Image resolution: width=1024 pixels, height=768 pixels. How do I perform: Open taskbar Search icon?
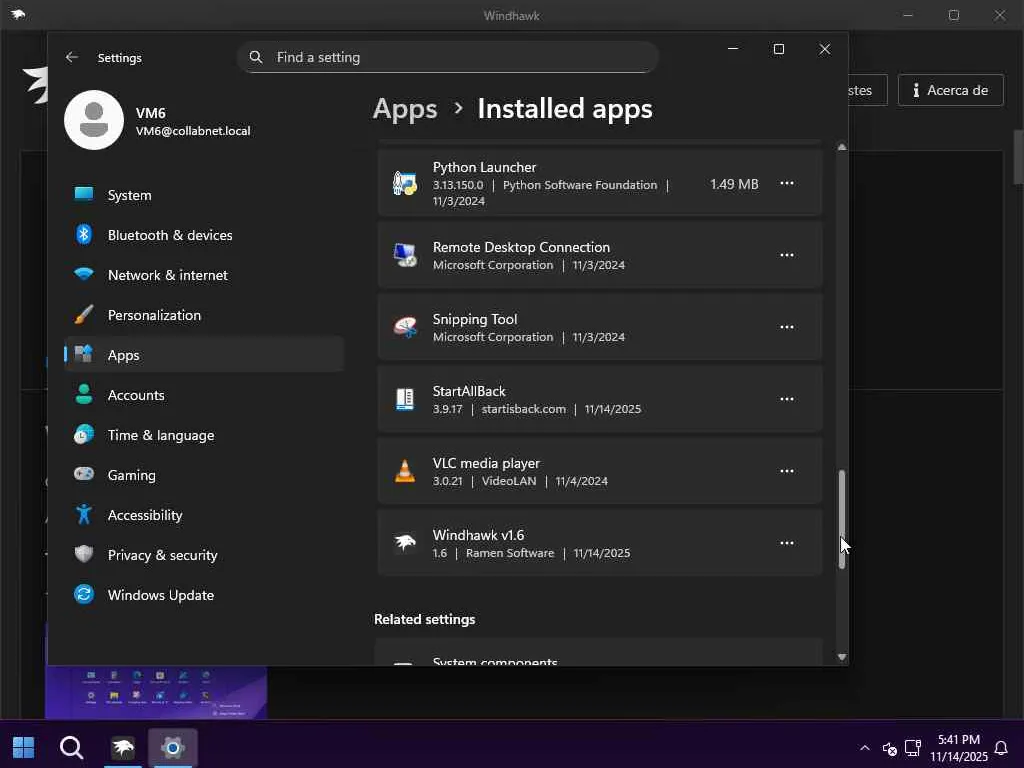click(71, 747)
